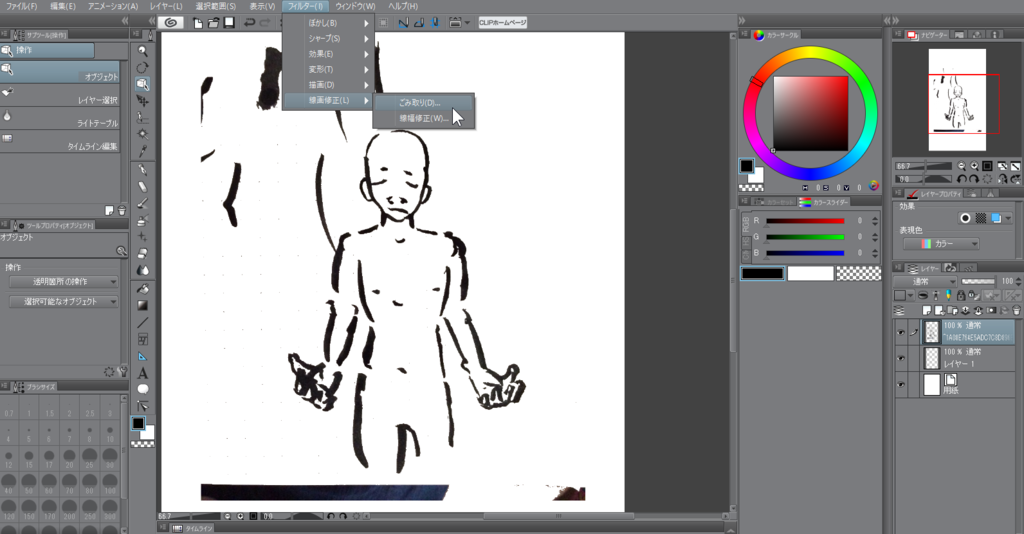The image size is (1024, 534).
Task: Select the Eyedropper tool
Action: 142,151
